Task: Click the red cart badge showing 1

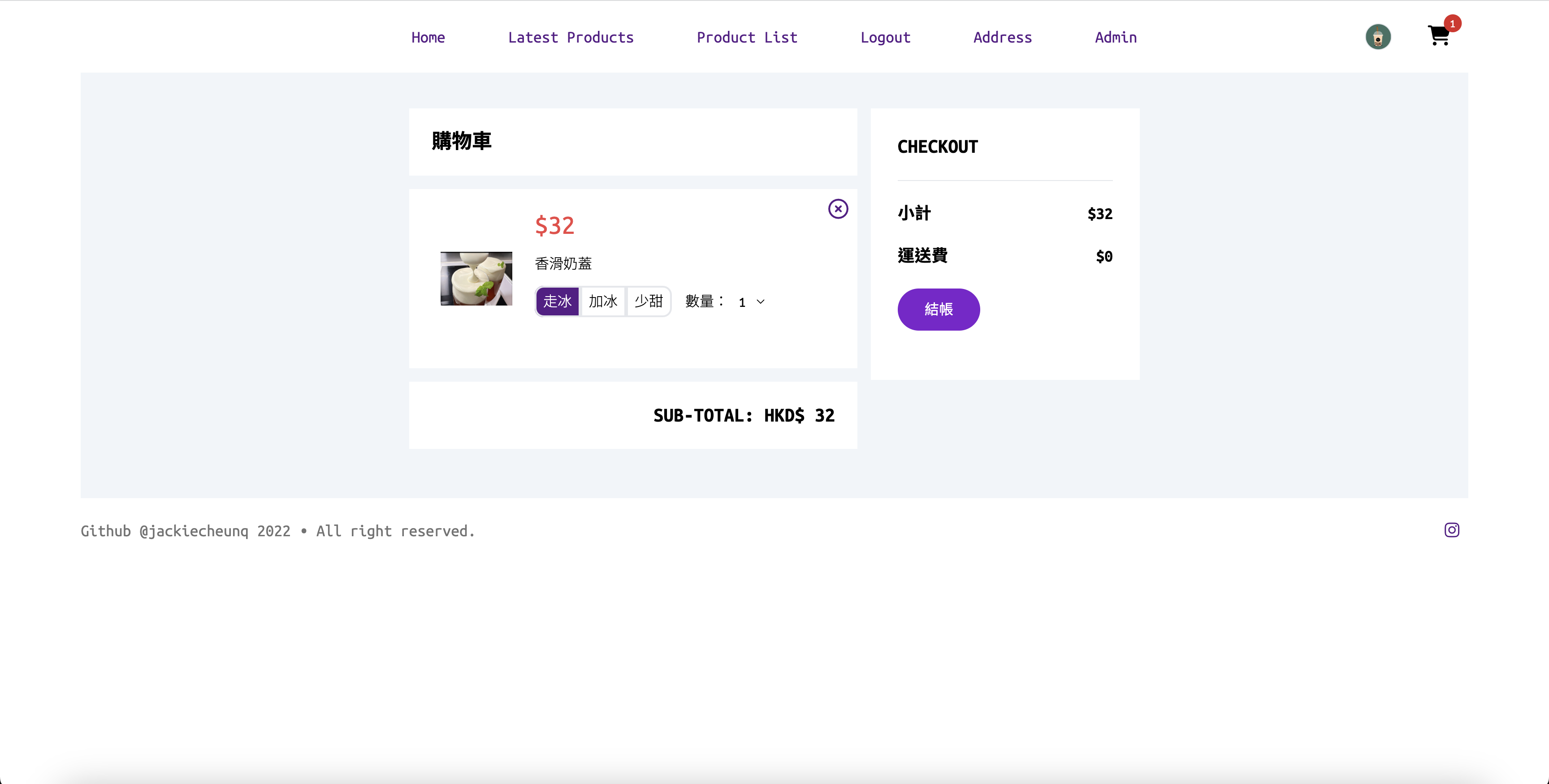Action: point(1452,23)
